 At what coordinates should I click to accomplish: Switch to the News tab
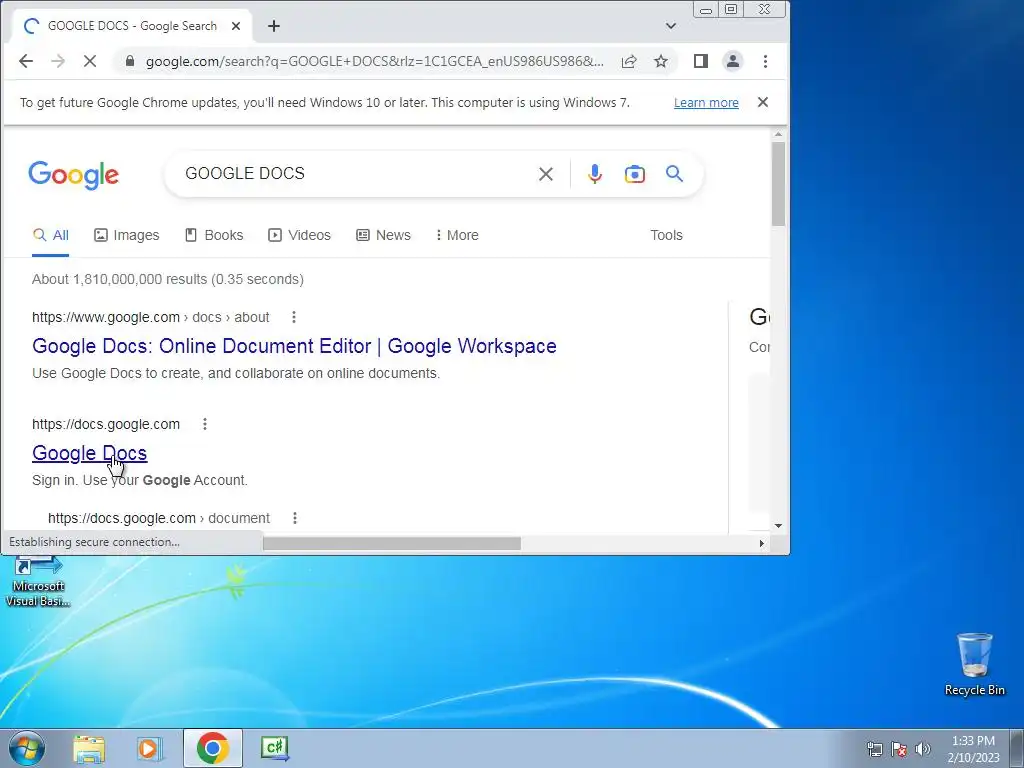(x=383, y=235)
